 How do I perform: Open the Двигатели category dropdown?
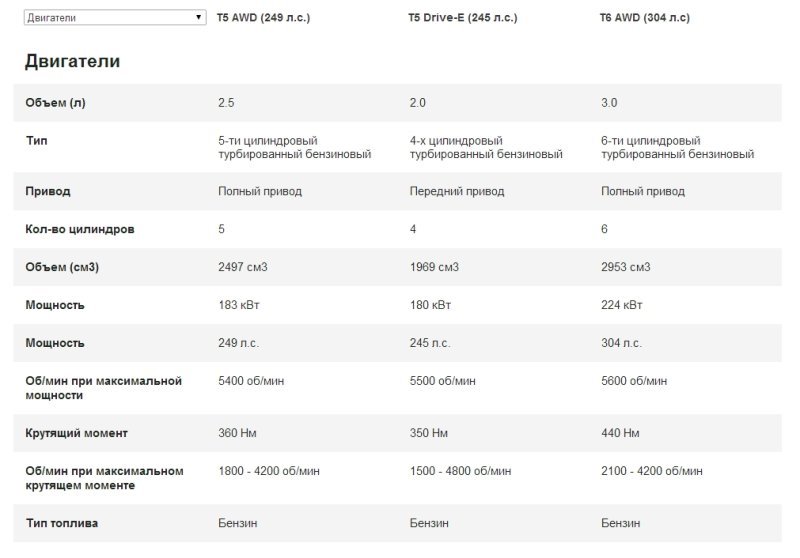click(114, 18)
